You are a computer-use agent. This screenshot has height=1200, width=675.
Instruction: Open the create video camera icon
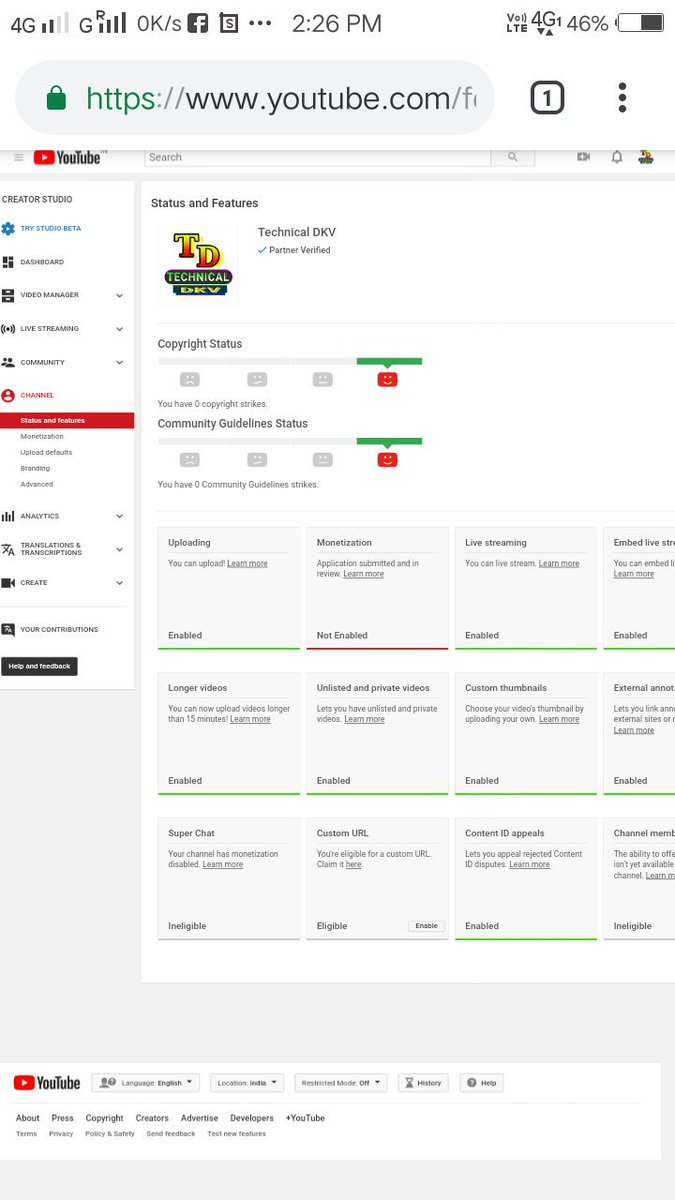(584, 157)
